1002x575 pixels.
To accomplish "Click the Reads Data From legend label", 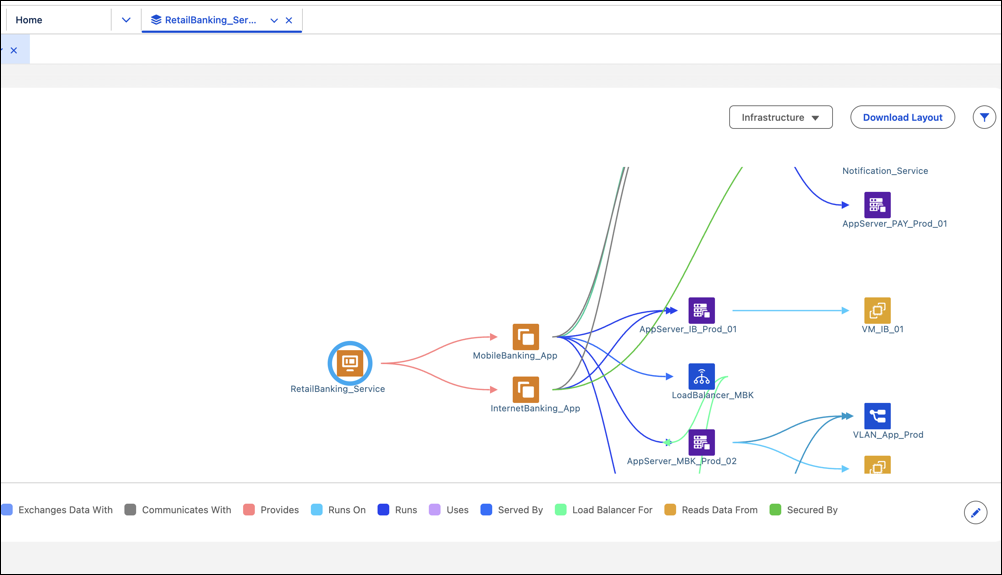I will tap(720, 510).
